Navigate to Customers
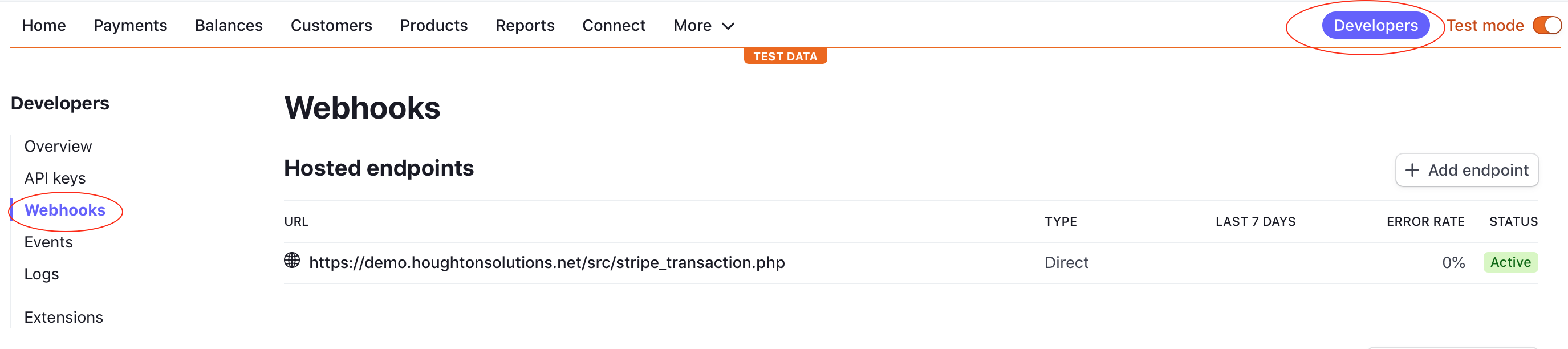Image resolution: width=1568 pixels, height=349 pixels. click(x=331, y=26)
